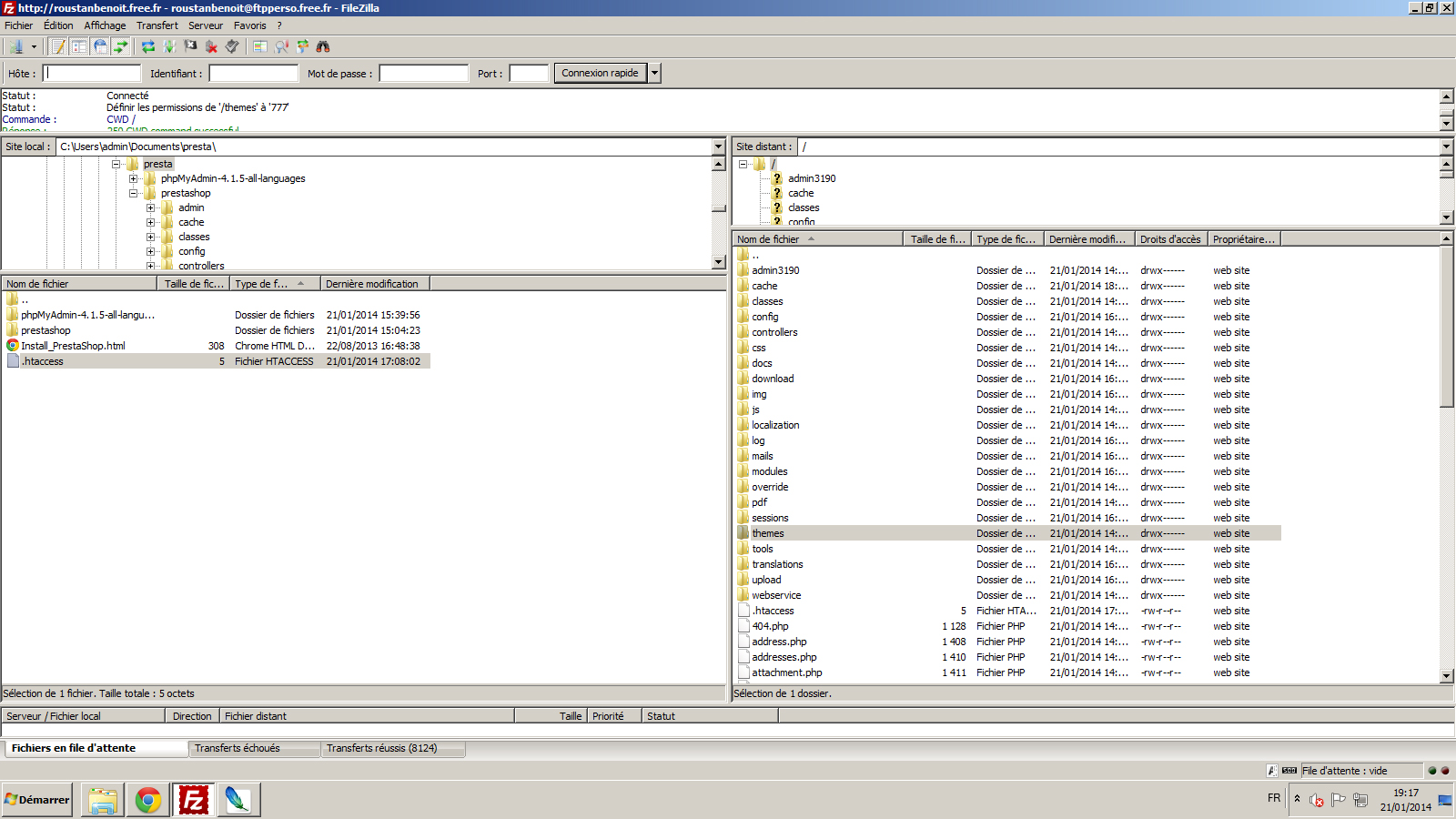Image resolution: width=1456 pixels, height=819 pixels.
Task: Select the remote 404.php file
Action: [1008, 626]
